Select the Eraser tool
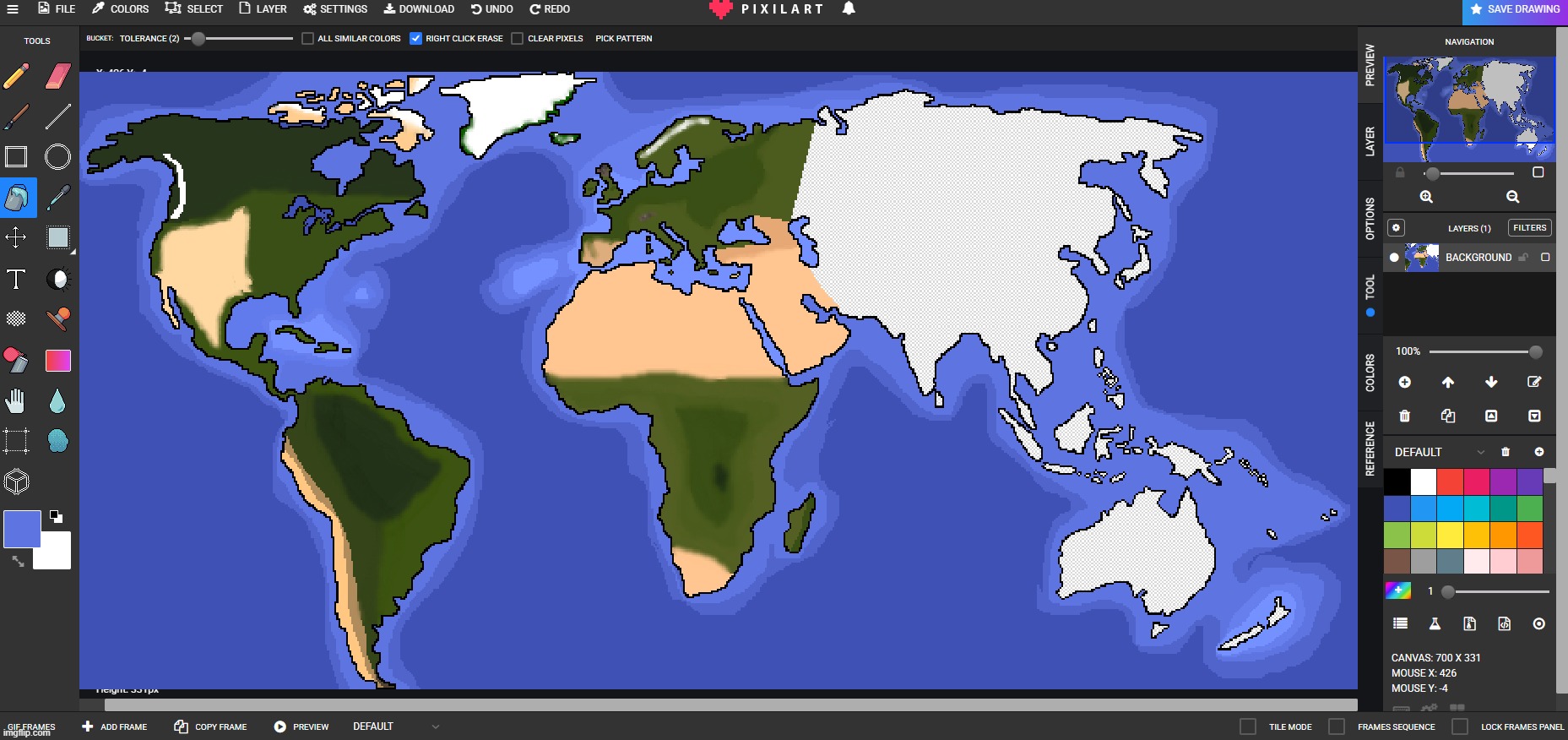The height and width of the screenshot is (740, 1568). [57, 77]
